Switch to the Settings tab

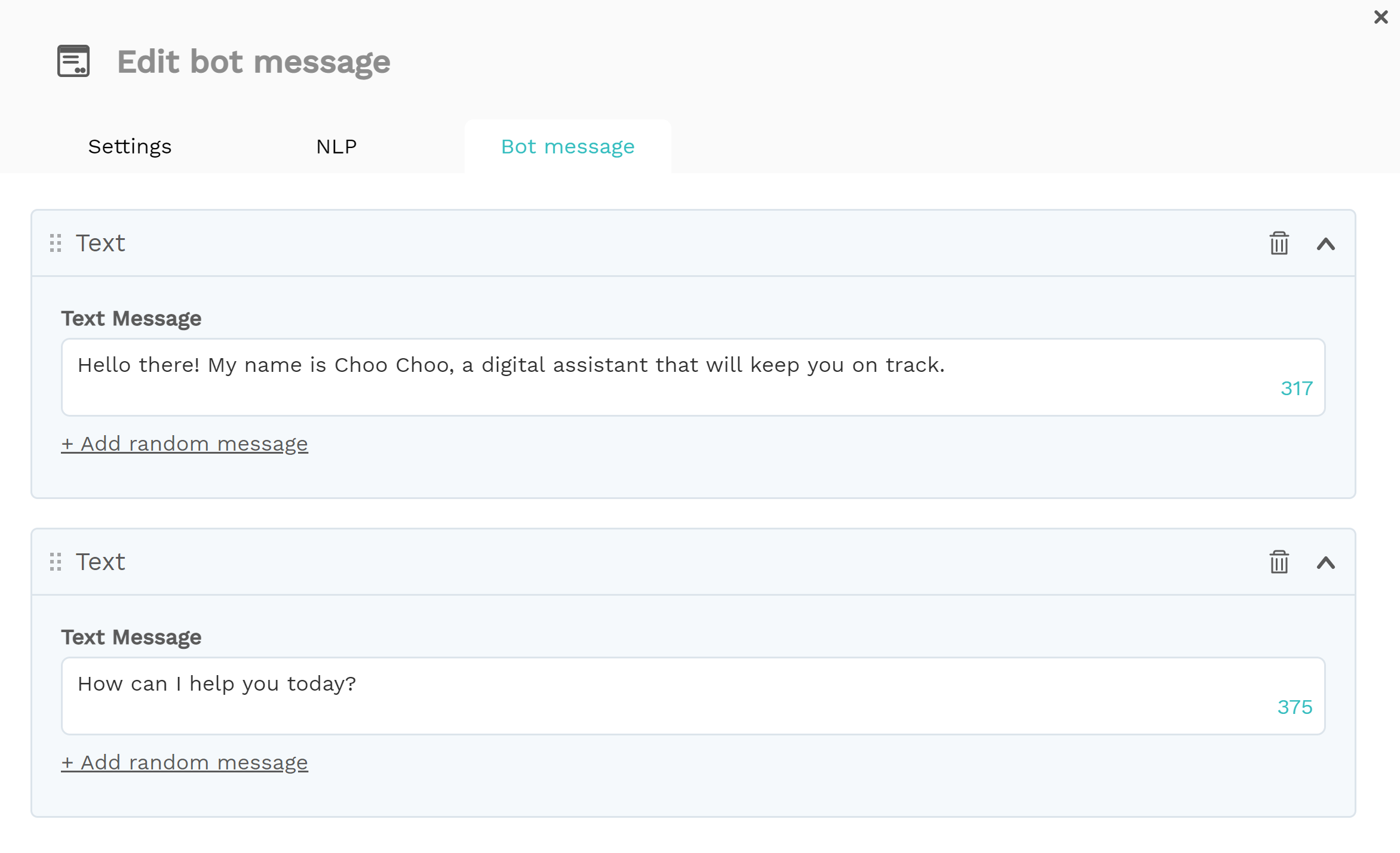[x=130, y=146]
